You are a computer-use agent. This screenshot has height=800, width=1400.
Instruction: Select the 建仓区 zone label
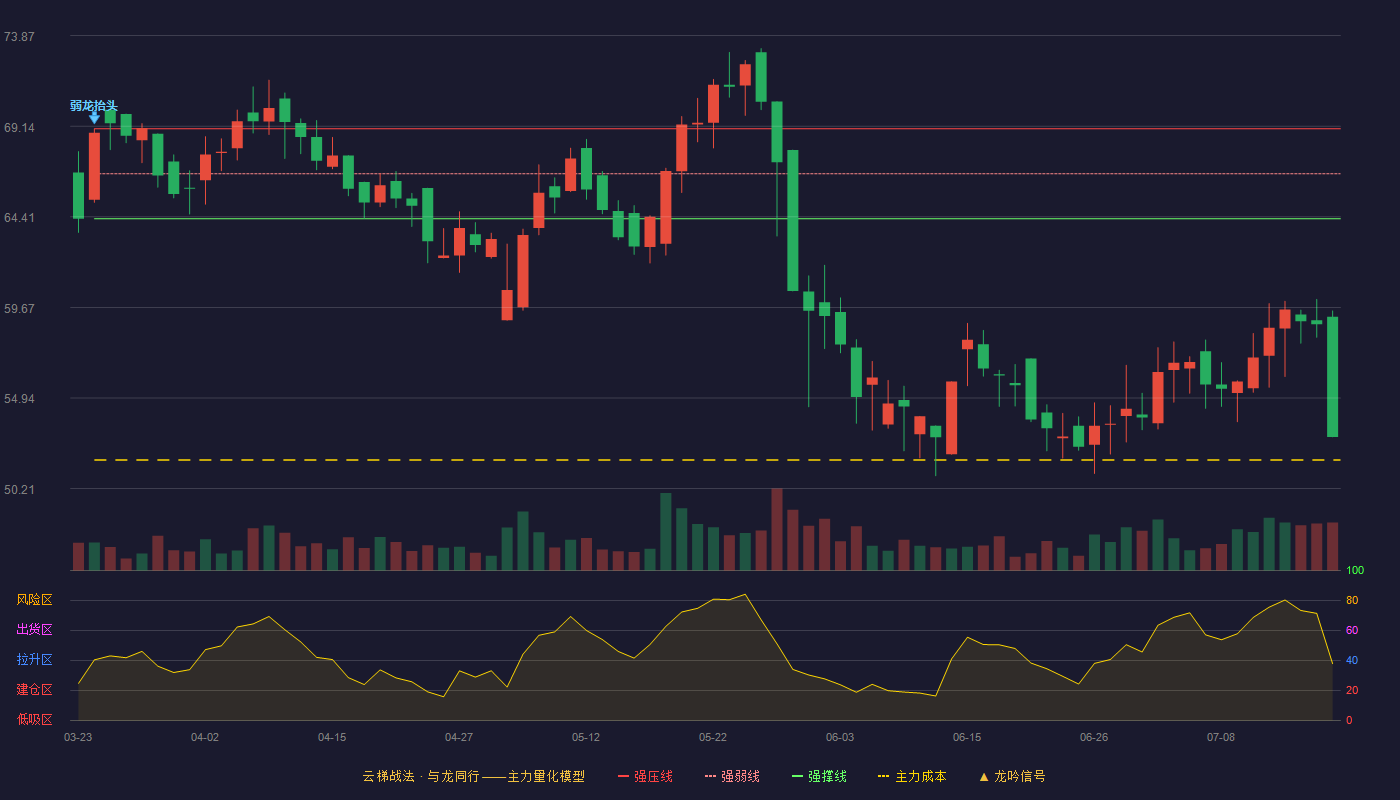(34, 690)
